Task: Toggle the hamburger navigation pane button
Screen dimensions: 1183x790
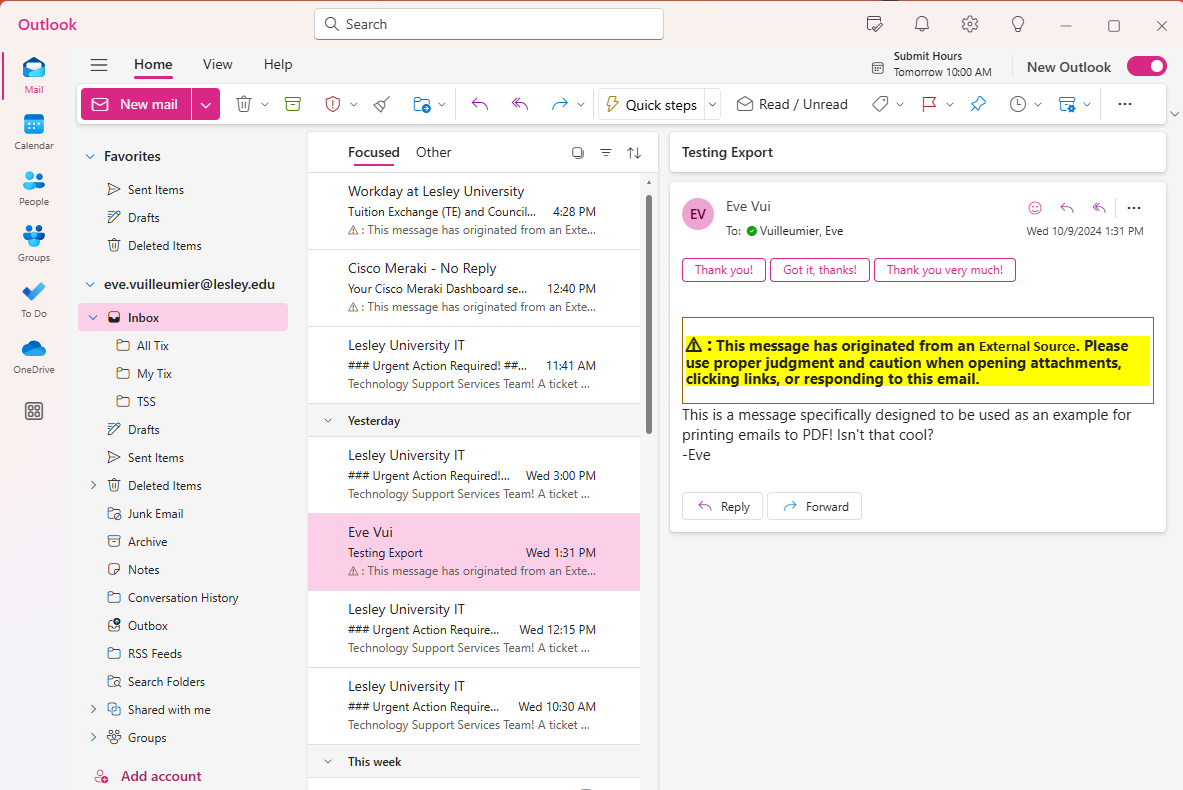Action: pos(99,65)
